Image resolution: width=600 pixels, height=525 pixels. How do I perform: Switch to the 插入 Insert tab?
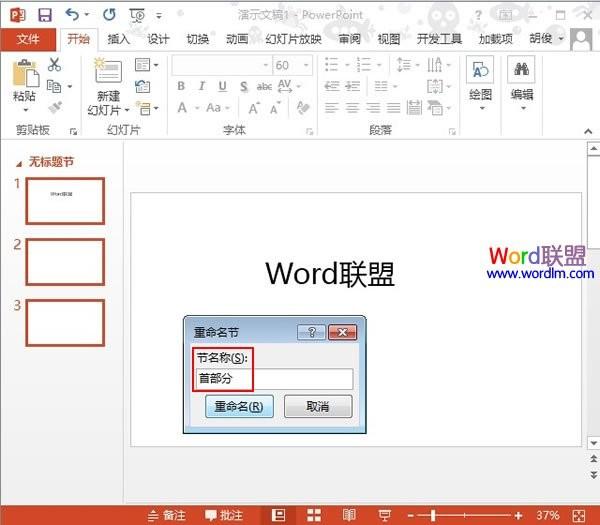coord(118,39)
